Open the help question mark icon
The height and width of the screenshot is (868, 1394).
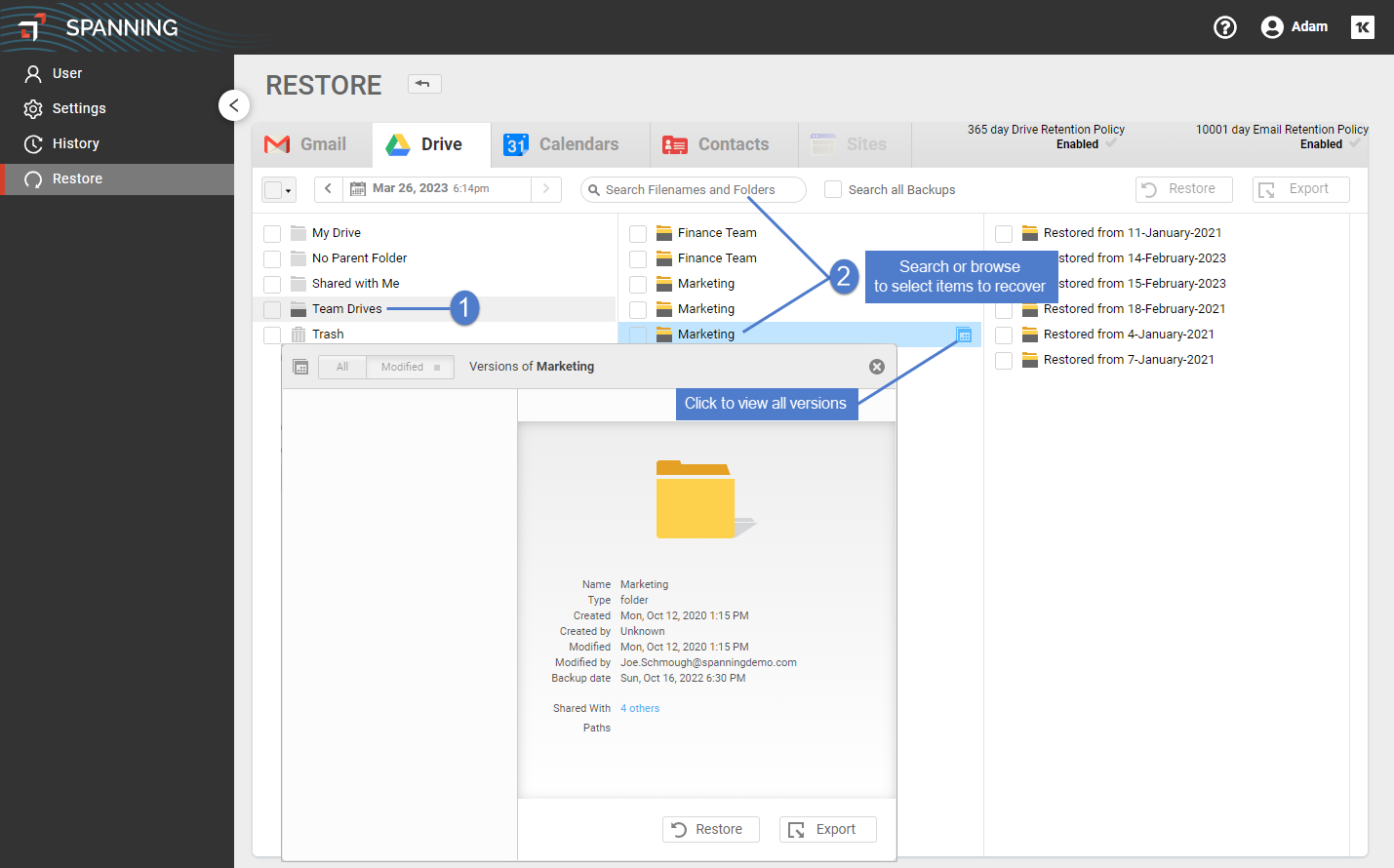click(1224, 27)
